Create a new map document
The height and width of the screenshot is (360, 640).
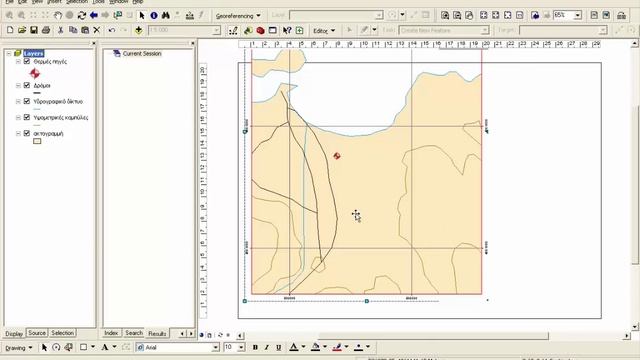tap(10, 30)
